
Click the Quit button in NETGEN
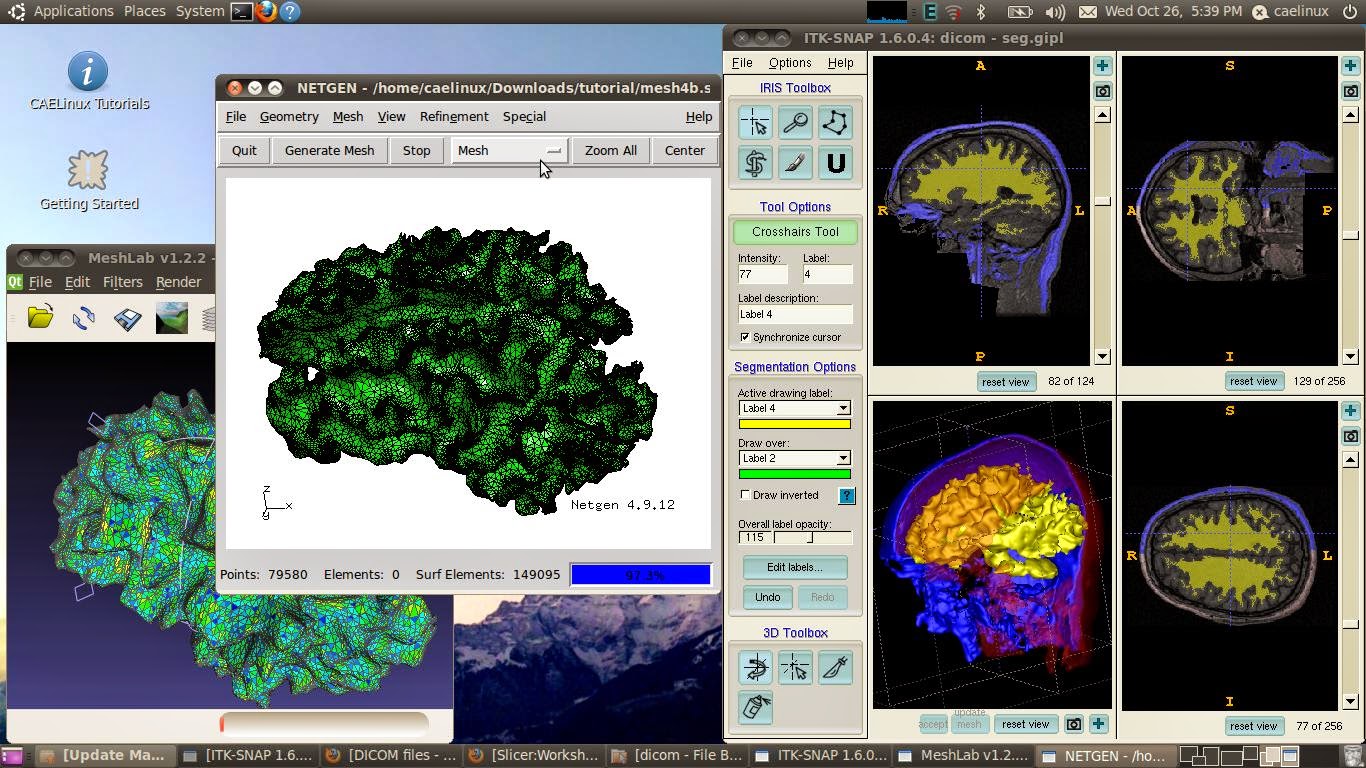point(244,150)
